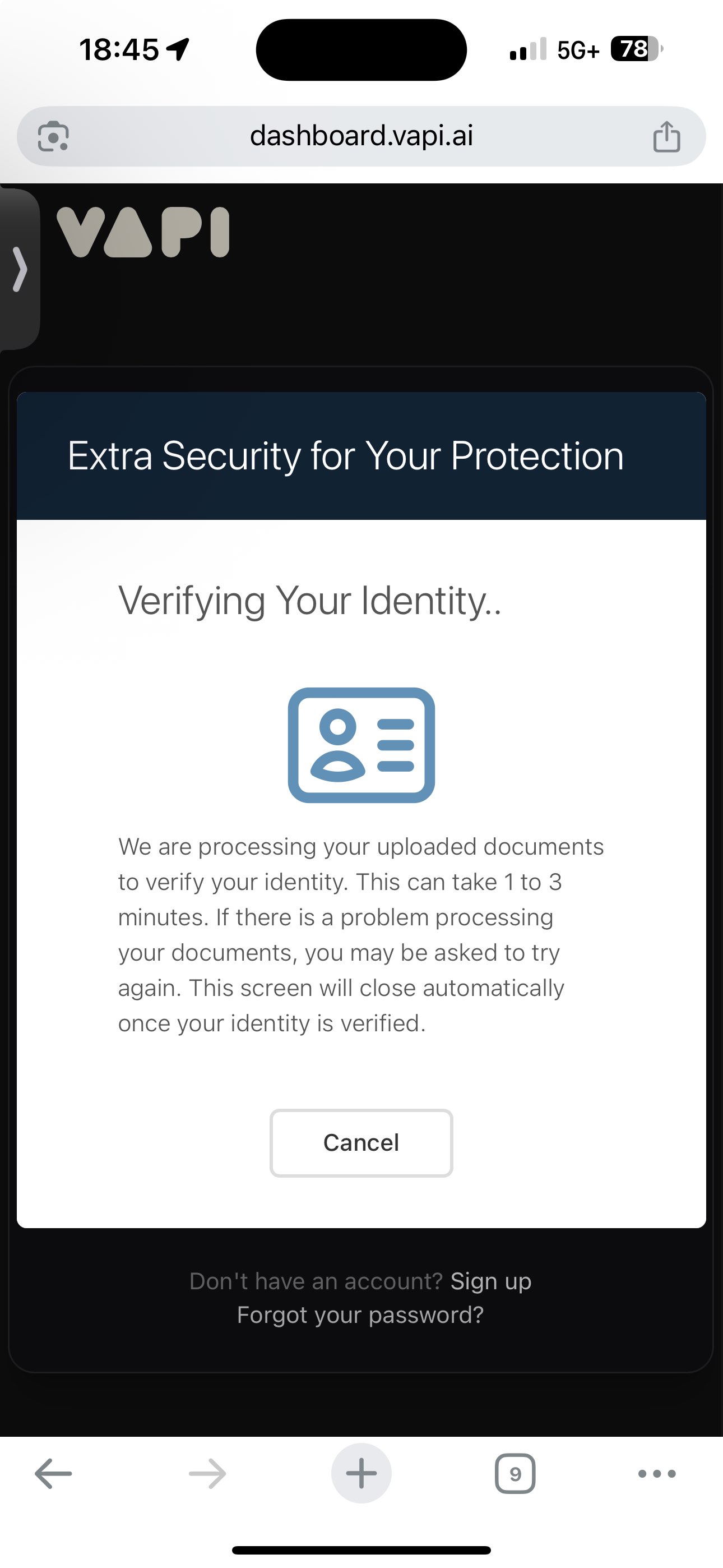Open the three-dot browser menu
This screenshot has height=1568, width=723.
(657, 1474)
